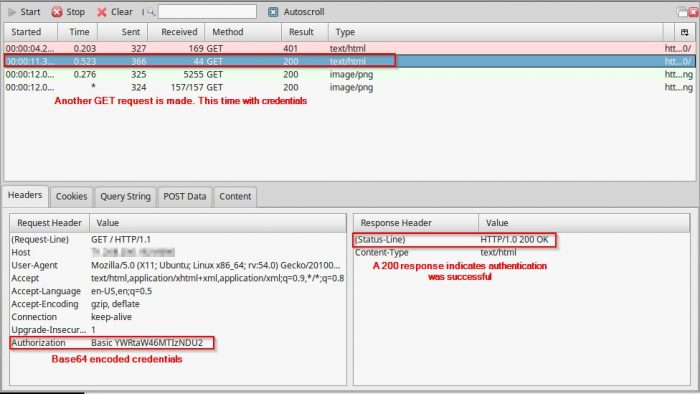Select the Accept header row
Viewport: 700px width, 394px height.
(x=178, y=278)
